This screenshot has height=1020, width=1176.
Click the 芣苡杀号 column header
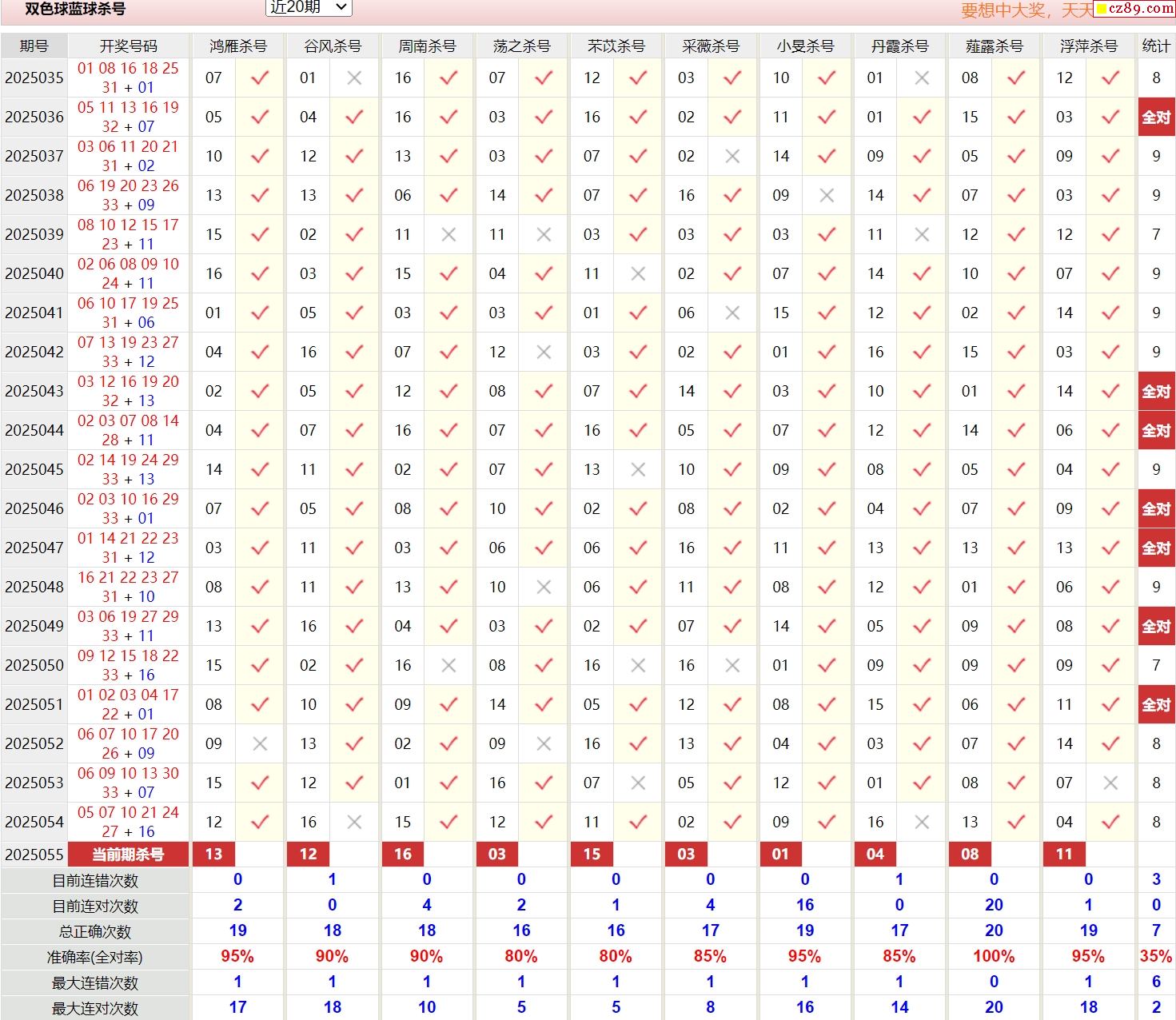click(x=616, y=46)
